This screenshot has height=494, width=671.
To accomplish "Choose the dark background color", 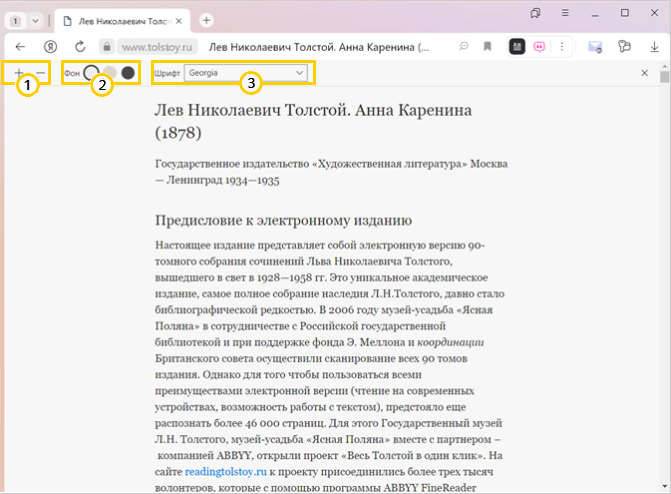I will click(x=128, y=73).
